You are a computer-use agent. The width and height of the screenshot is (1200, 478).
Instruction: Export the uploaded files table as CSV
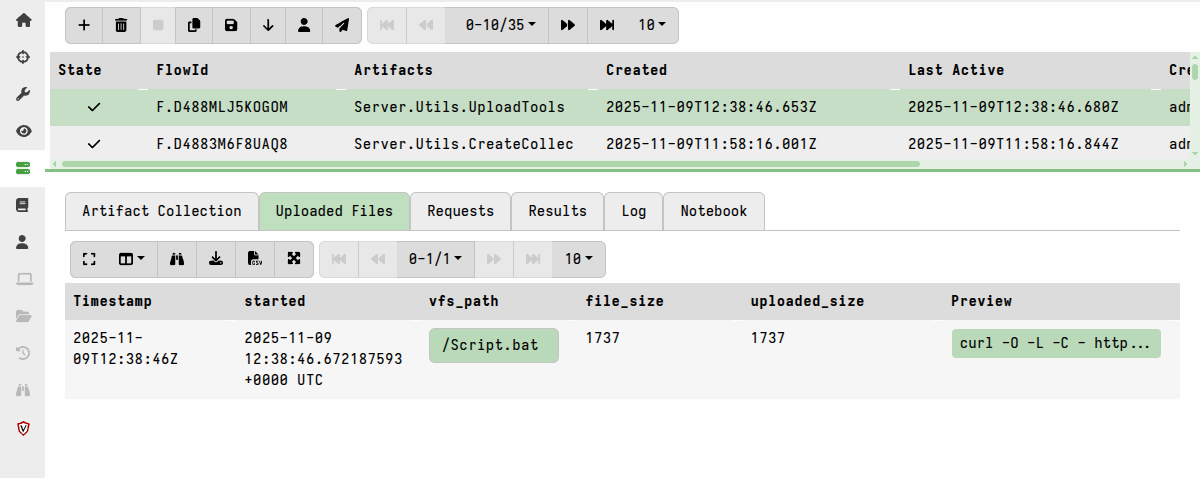255,259
